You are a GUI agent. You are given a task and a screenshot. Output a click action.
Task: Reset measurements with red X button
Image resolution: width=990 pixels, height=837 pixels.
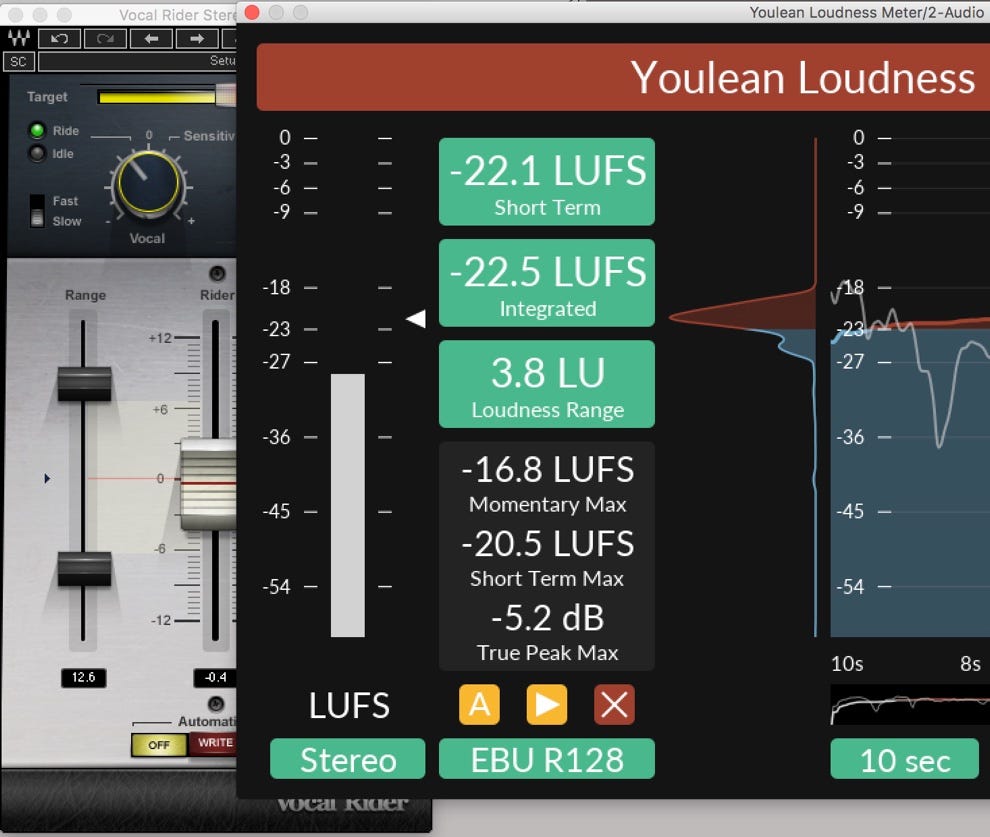[x=614, y=704]
